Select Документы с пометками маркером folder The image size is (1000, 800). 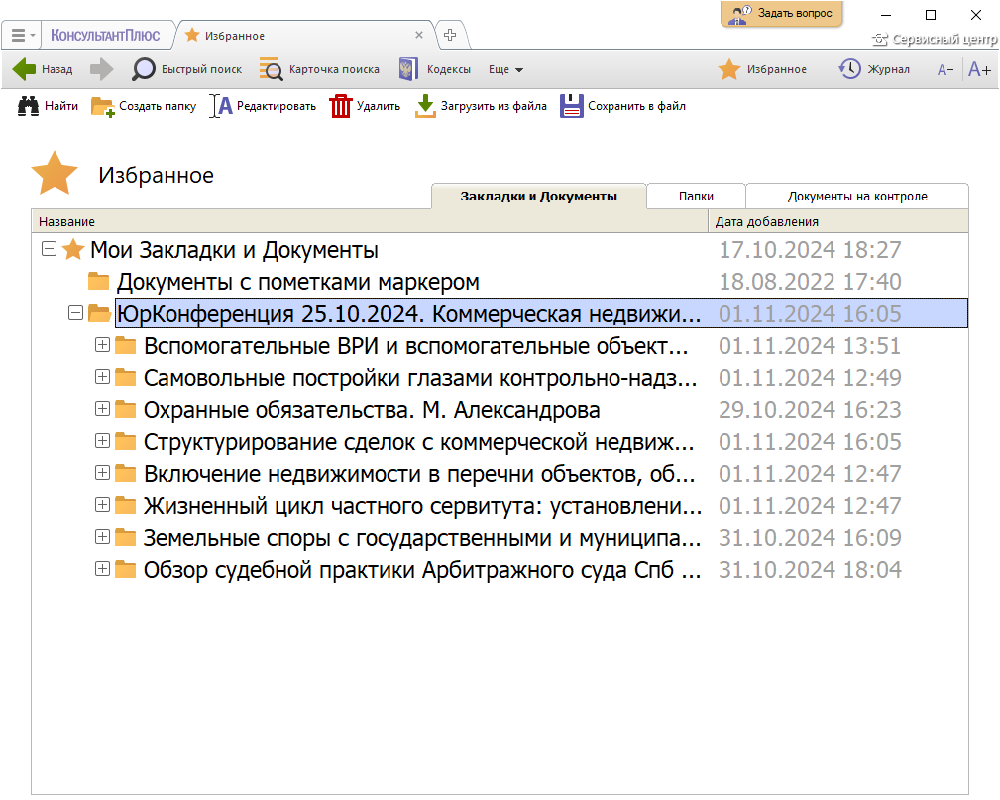pos(298,282)
